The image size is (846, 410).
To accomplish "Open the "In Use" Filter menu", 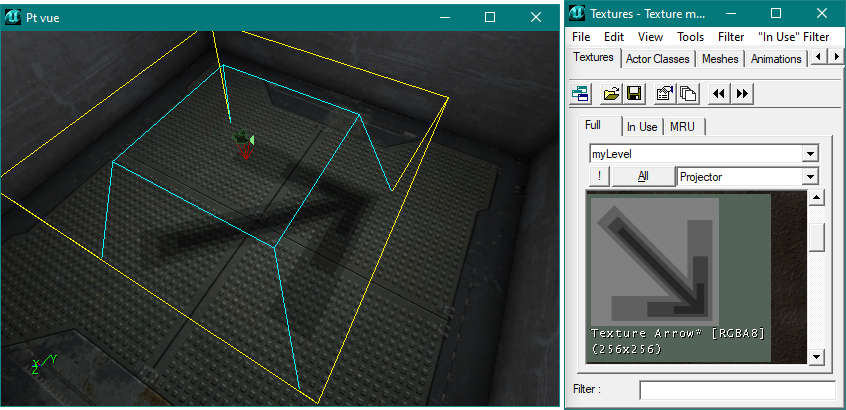I will tap(793, 37).
